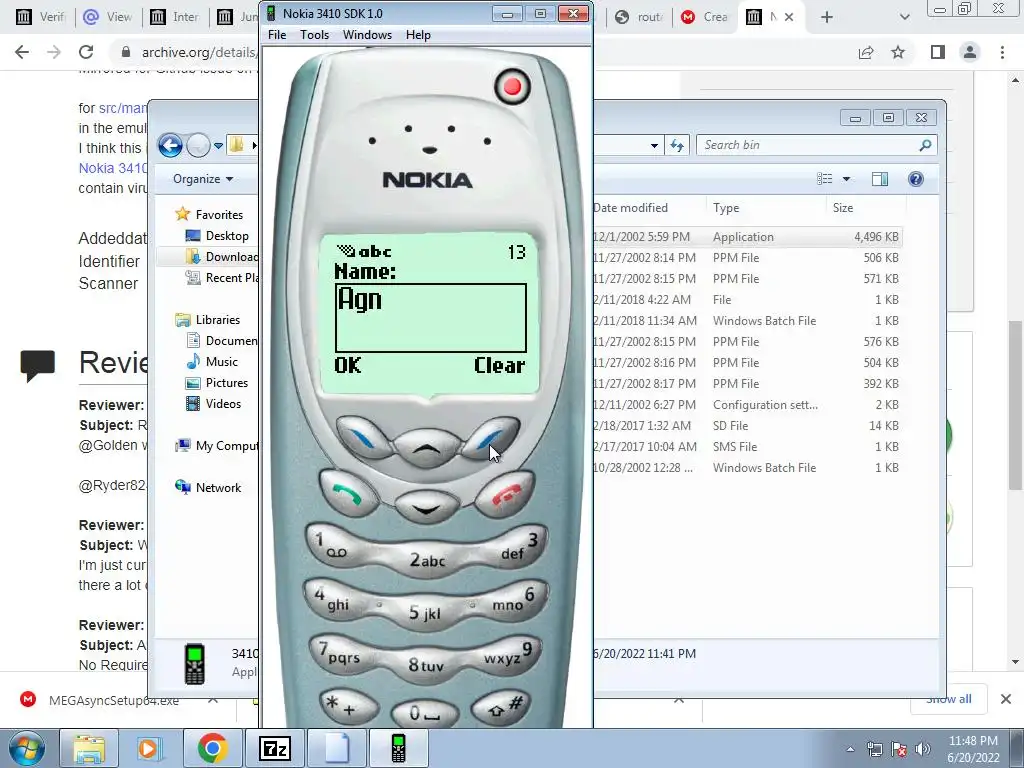Select the Configuration settings file row
Screen dimensions: 1024x768
(748, 405)
